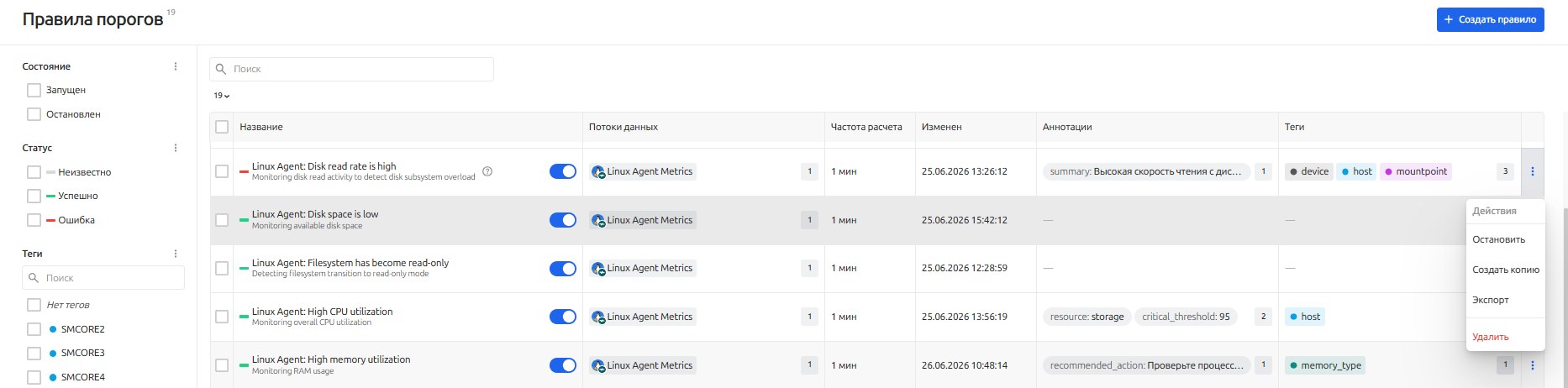Toggle off the Disk read rate is high rule
The width and height of the screenshot is (1568, 388).
(563, 171)
